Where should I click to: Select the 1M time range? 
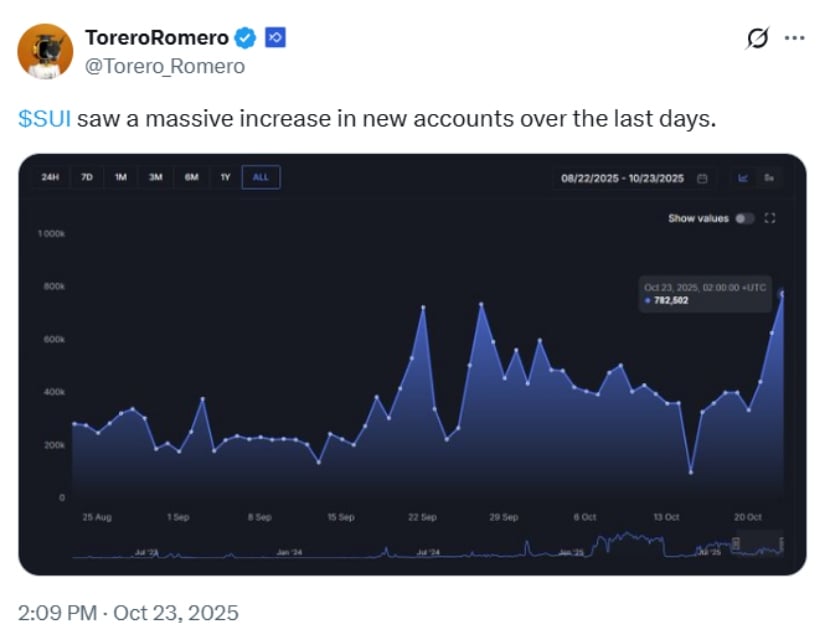click(121, 178)
